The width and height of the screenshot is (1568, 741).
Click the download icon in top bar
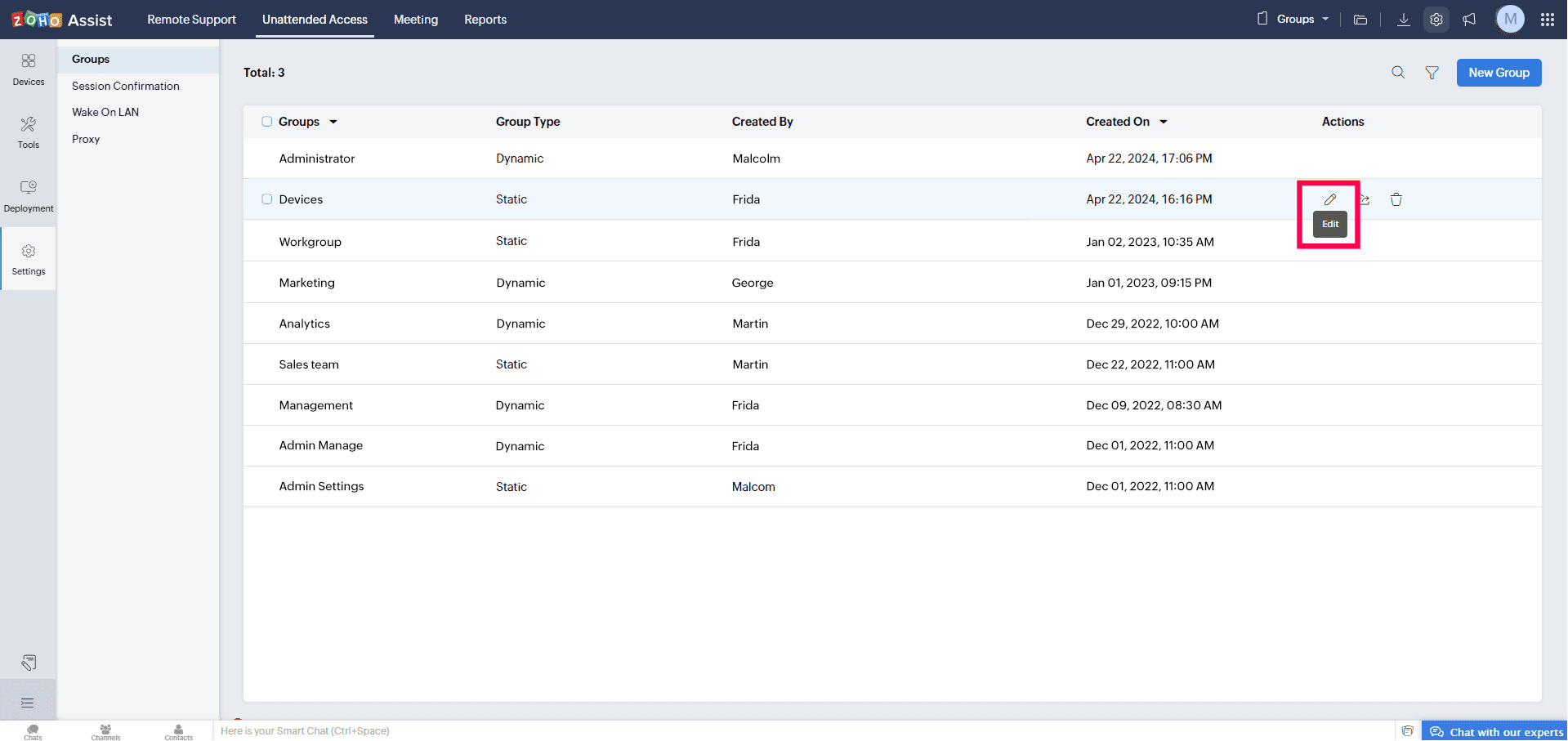[x=1403, y=20]
